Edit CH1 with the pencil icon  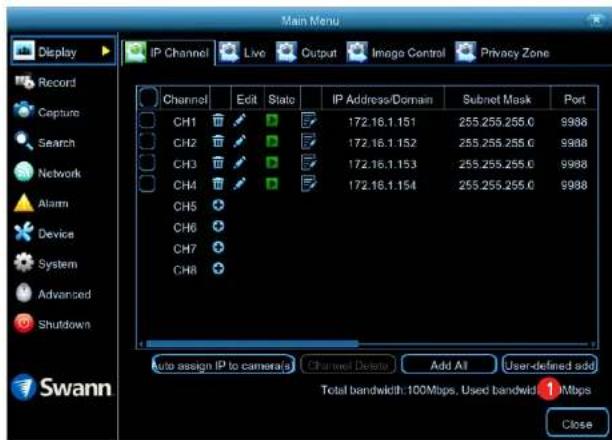point(239,121)
